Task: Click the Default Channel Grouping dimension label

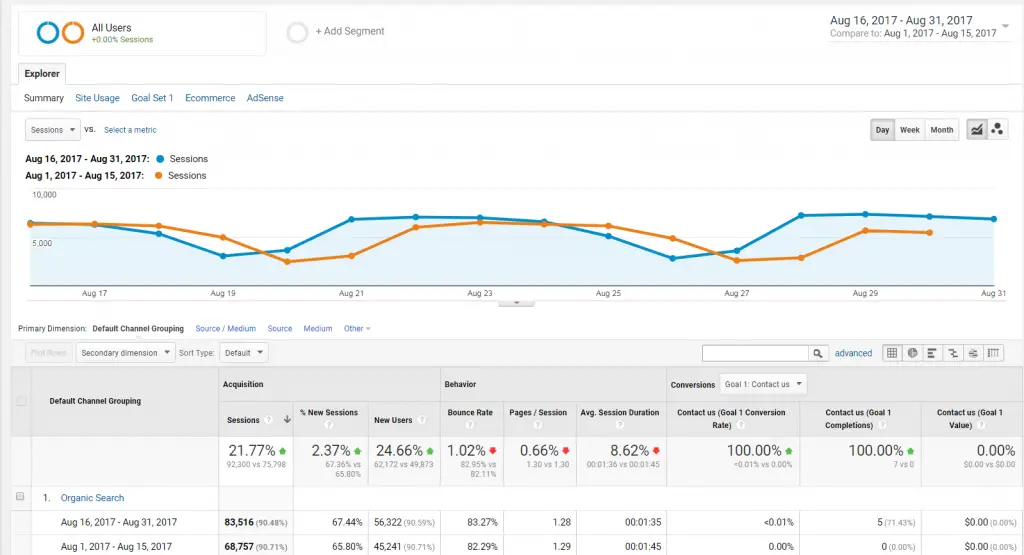Action: [138, 328]
